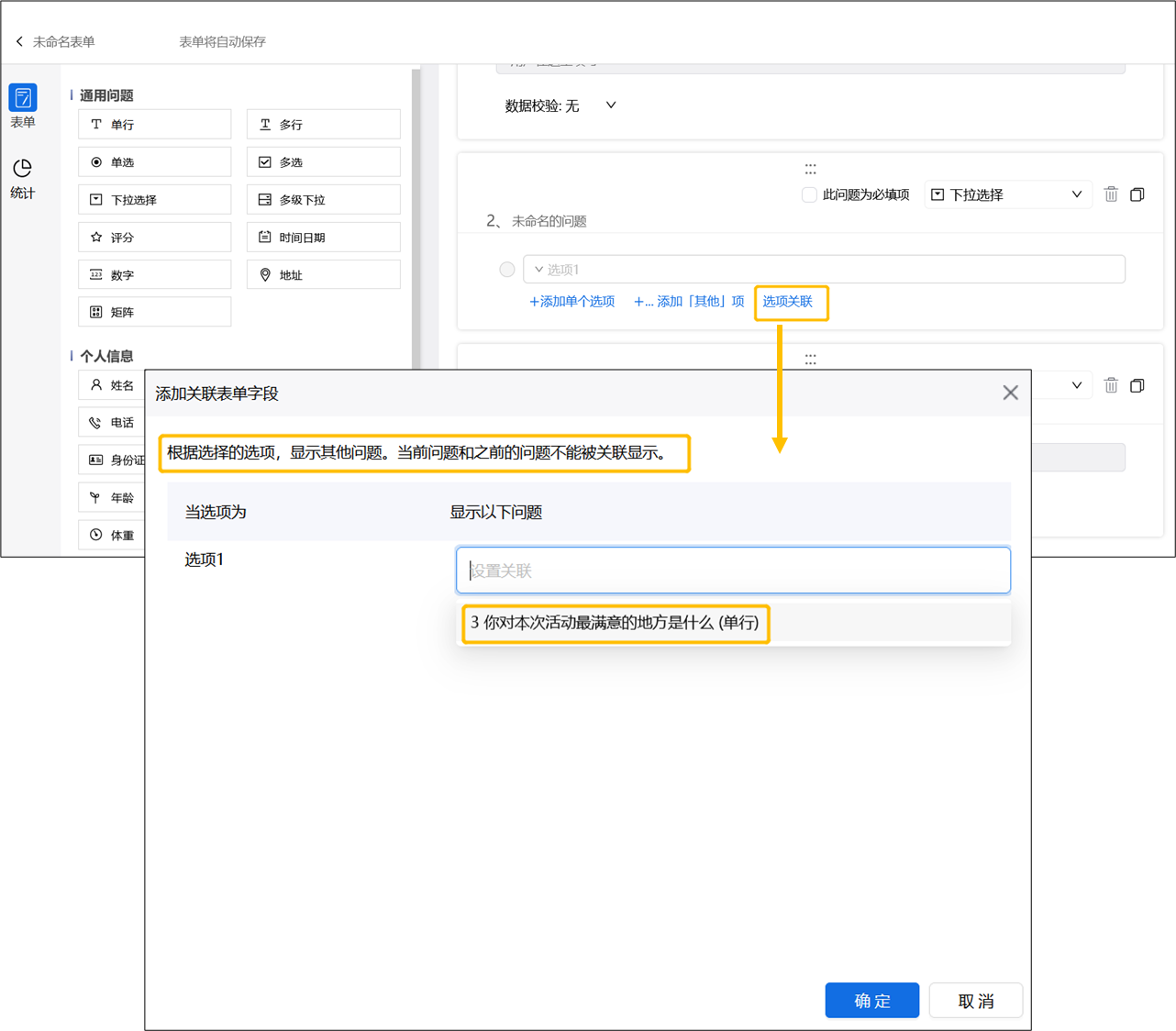Add a 多行 text question
This screenshot has height=1031, width=1176.
324,124
